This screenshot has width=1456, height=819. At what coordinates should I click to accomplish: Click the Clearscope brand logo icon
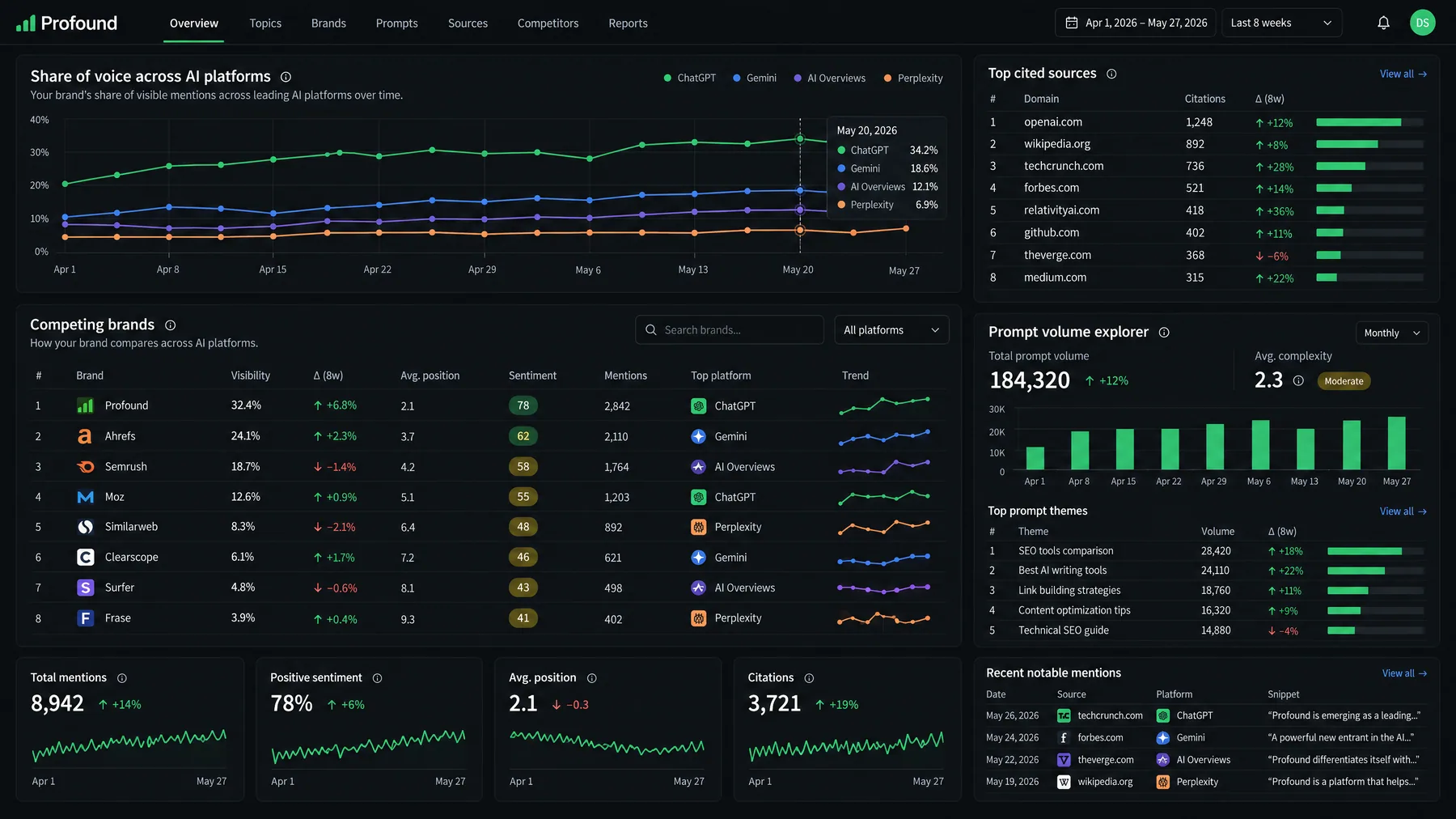[85, 558]
